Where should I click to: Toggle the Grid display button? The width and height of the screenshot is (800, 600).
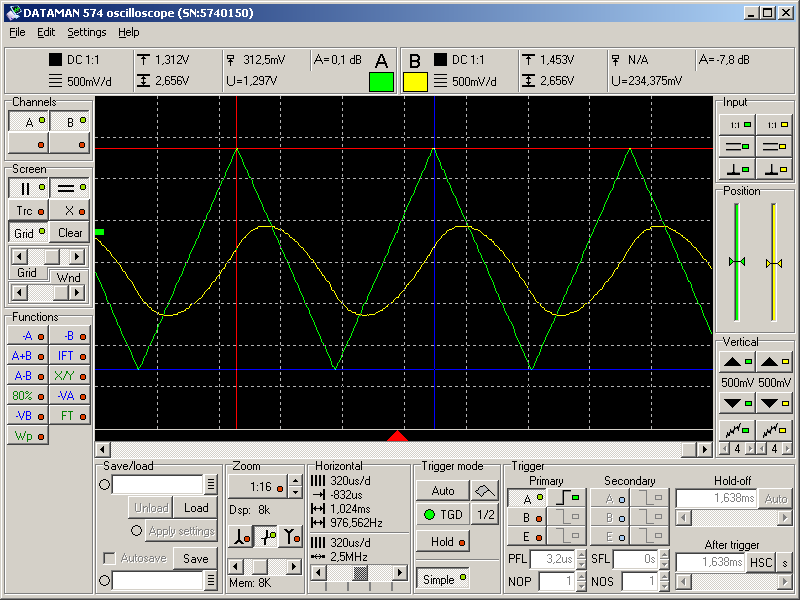28,233
